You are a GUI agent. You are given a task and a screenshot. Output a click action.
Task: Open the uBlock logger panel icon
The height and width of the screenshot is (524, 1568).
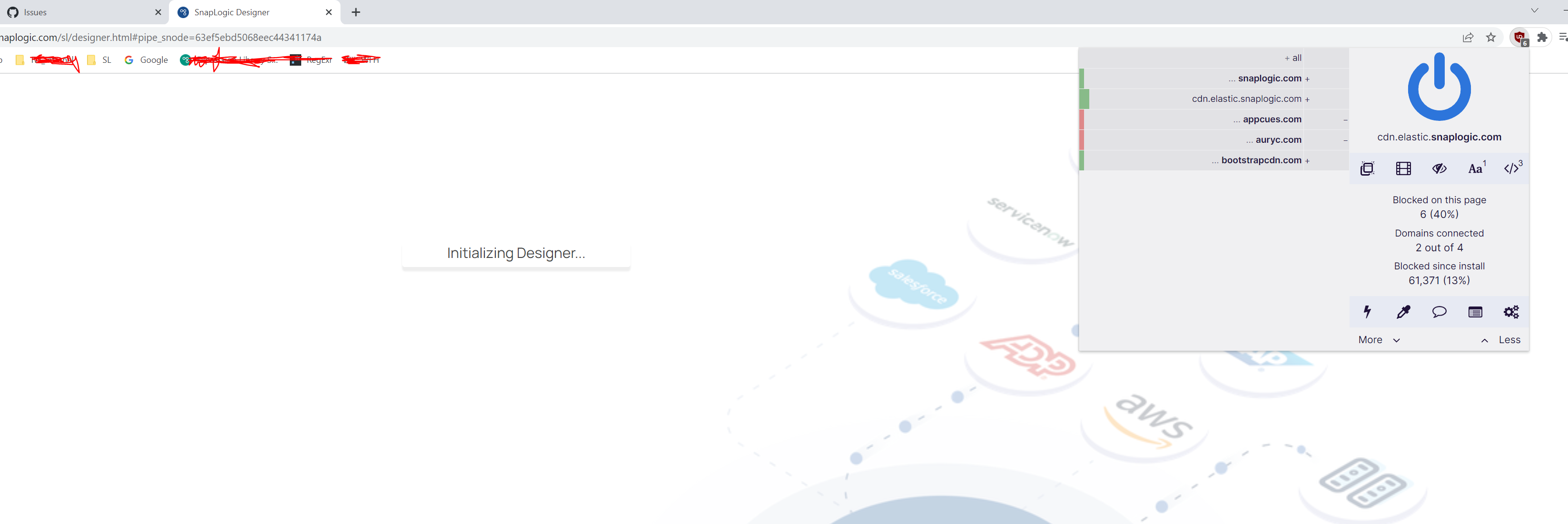(x=1475, y=312)
